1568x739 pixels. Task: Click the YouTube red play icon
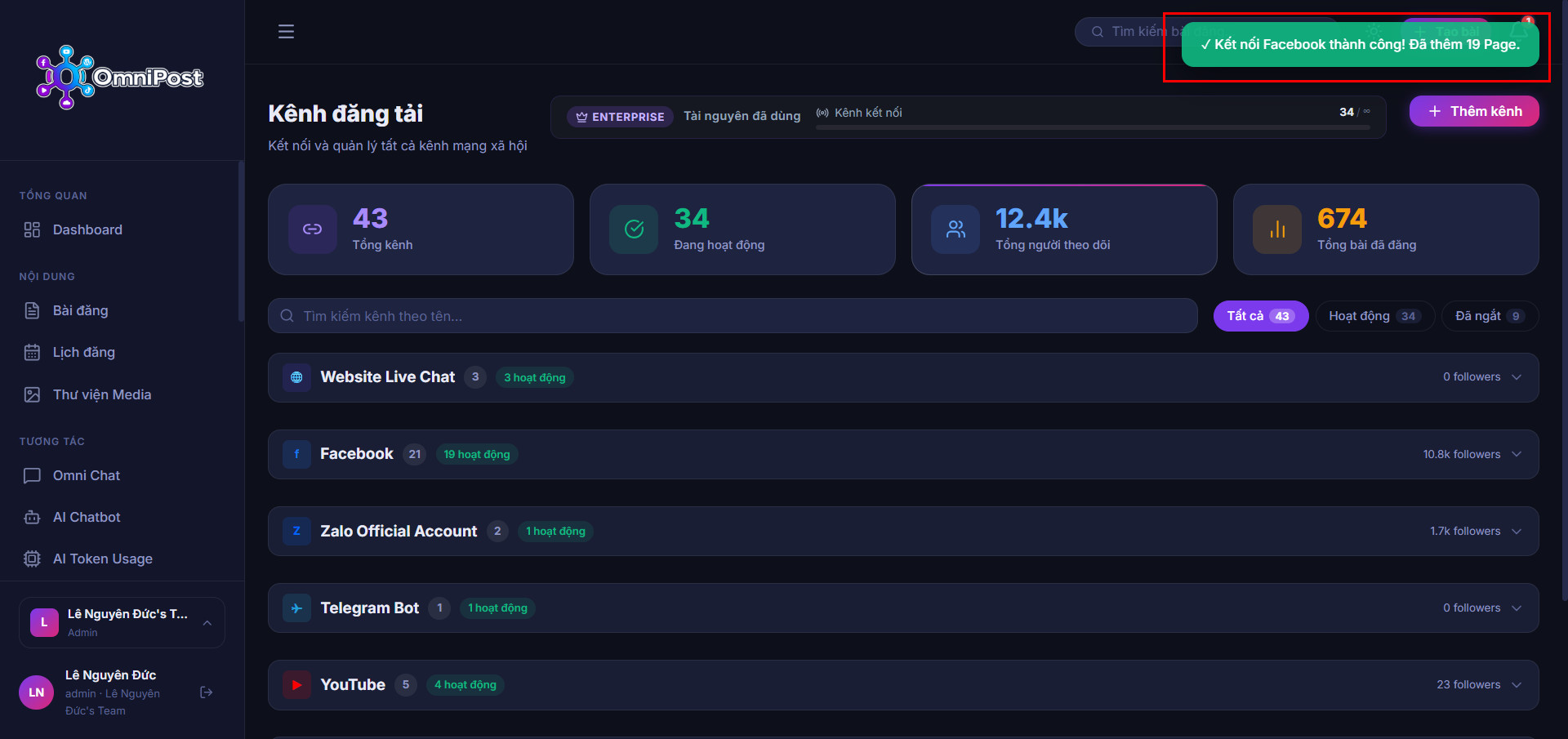(296, 685)
